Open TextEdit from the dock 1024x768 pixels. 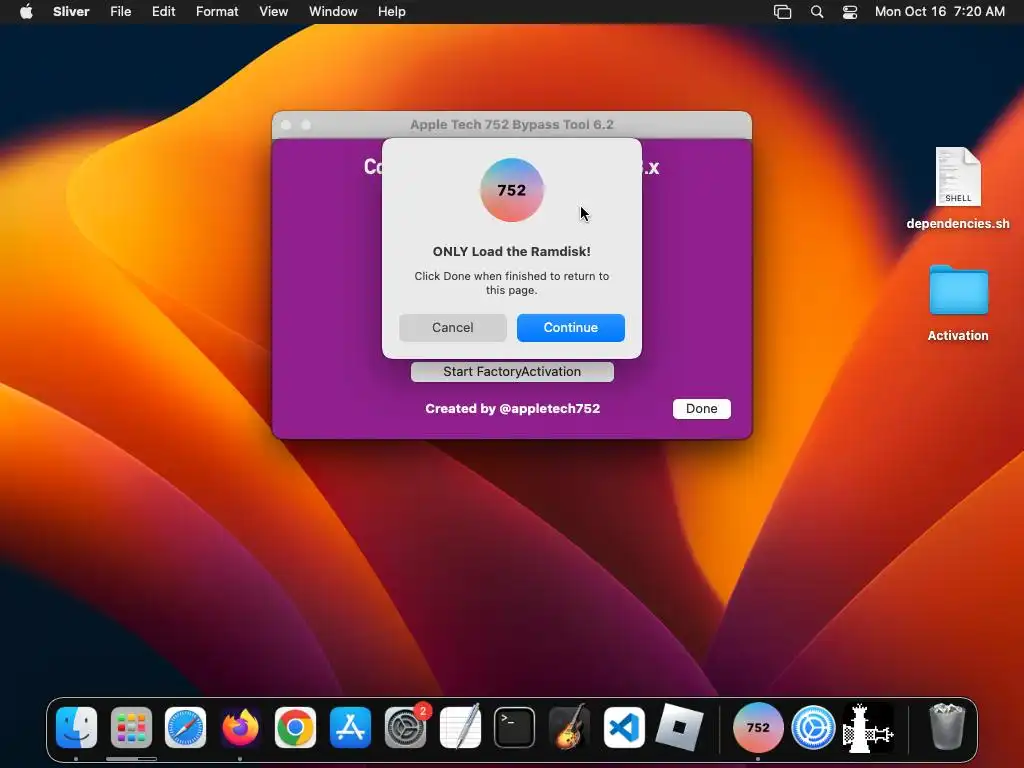click(460, 728)
